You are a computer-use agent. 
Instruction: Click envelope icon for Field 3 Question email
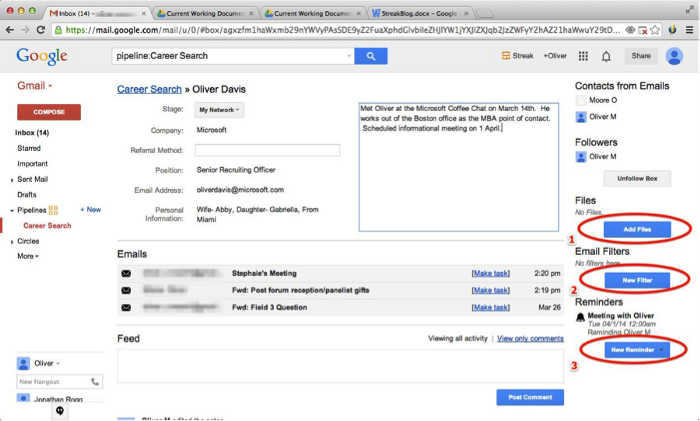(126, 308)
